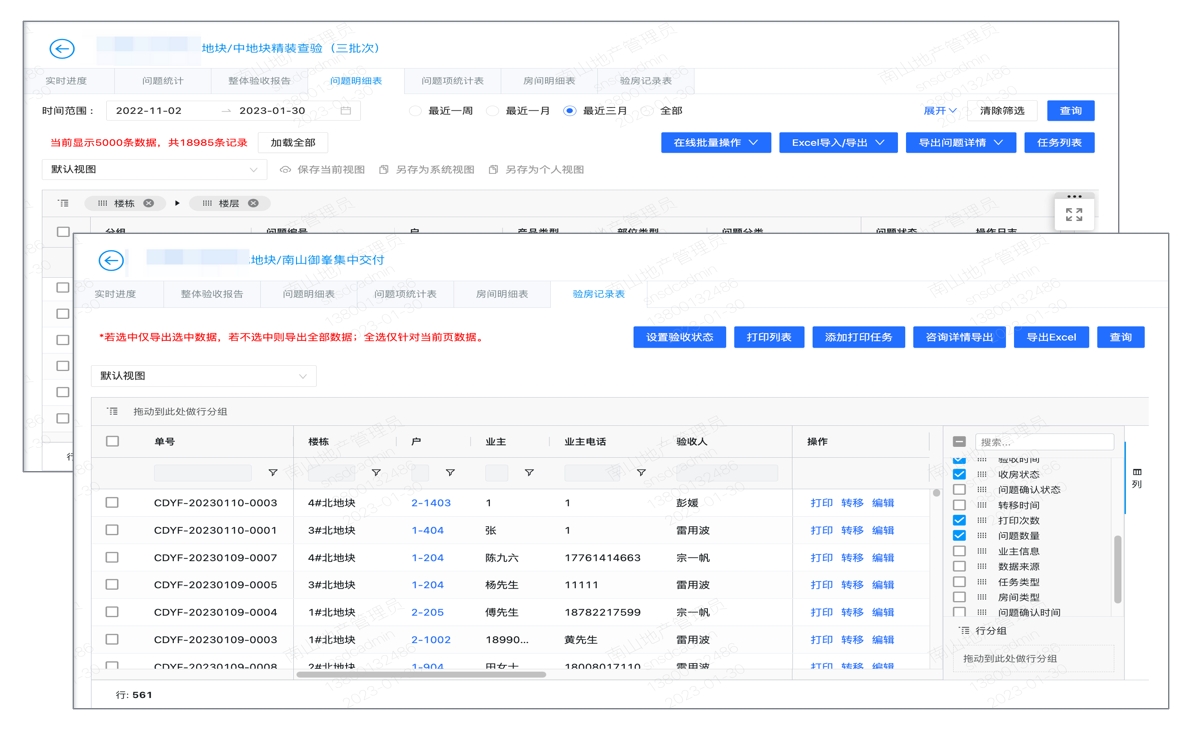Open room link 2-1403
The width and height of the screenshot is (1192, 732).
[x=431, y=502]
